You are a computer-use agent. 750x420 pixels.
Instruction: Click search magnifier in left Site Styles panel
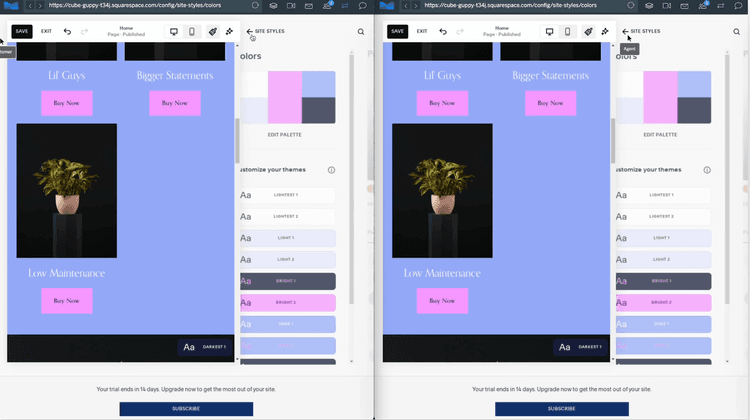[361, 31]
